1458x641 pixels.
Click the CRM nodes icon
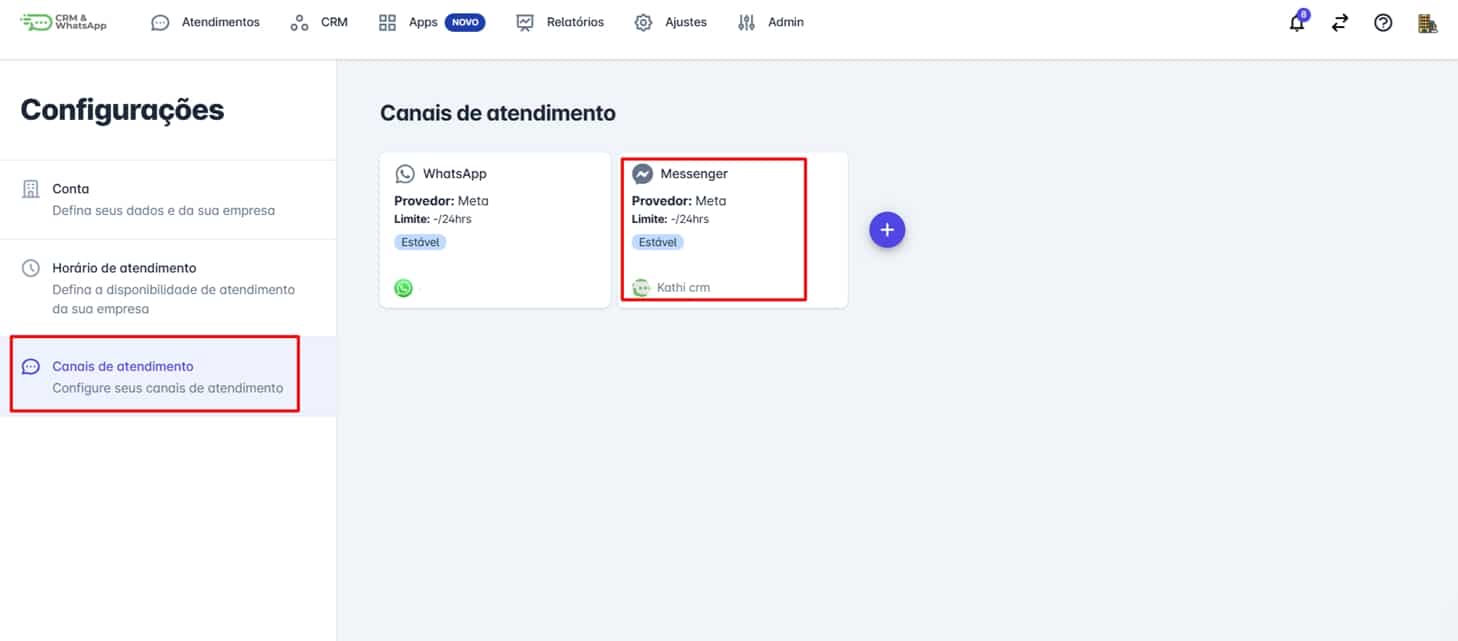[x=299, y=22]
